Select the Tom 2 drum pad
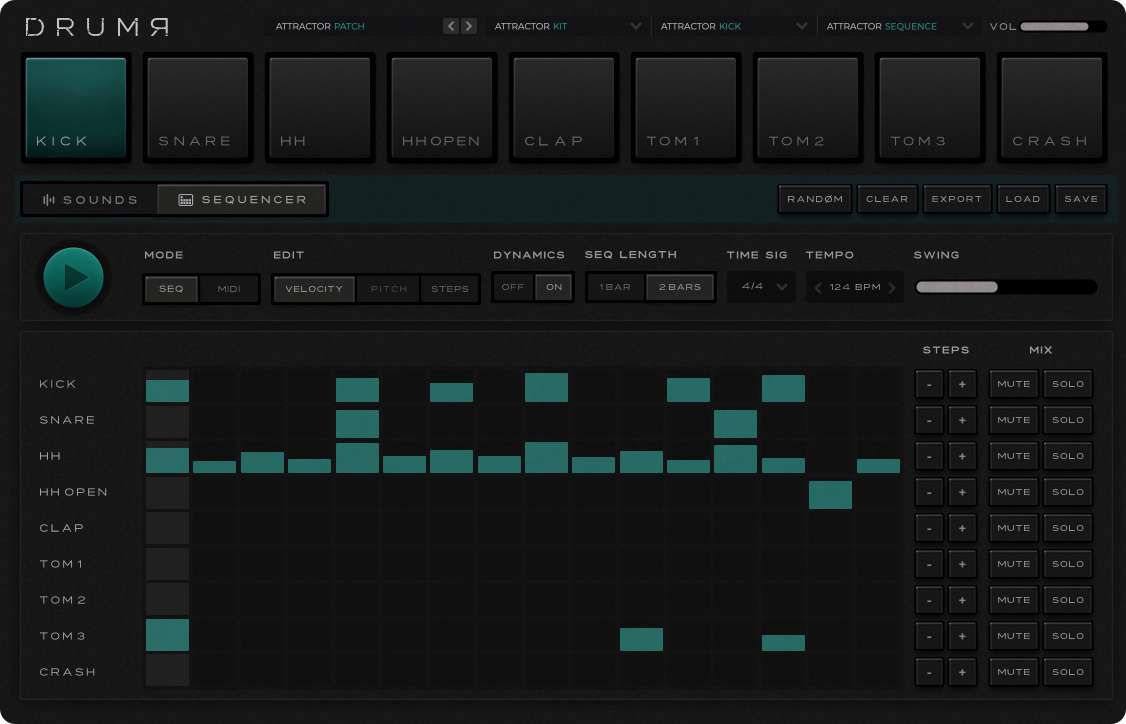 [x=808, y=108]
